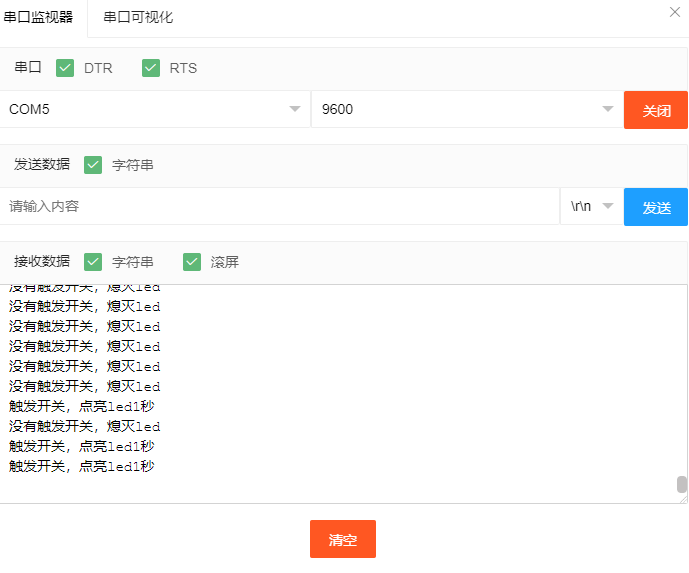Toggle 字符串 checkbox under 接收数据

point(93,262)
